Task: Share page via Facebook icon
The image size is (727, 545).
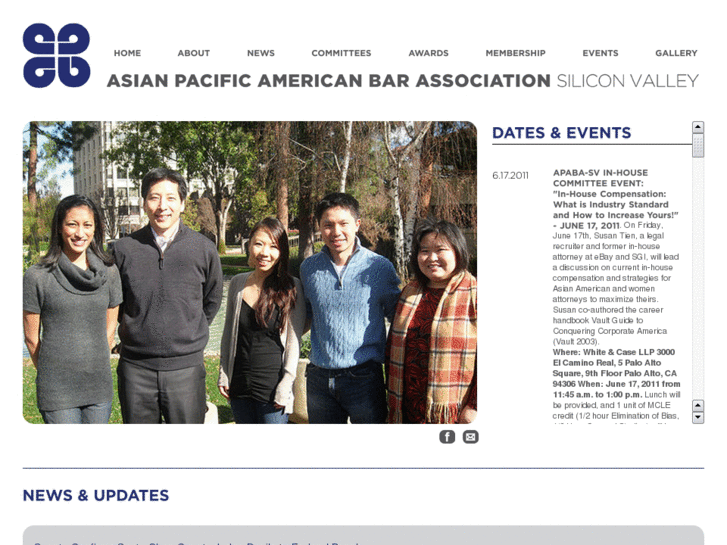Action: [x=447, y=437]
